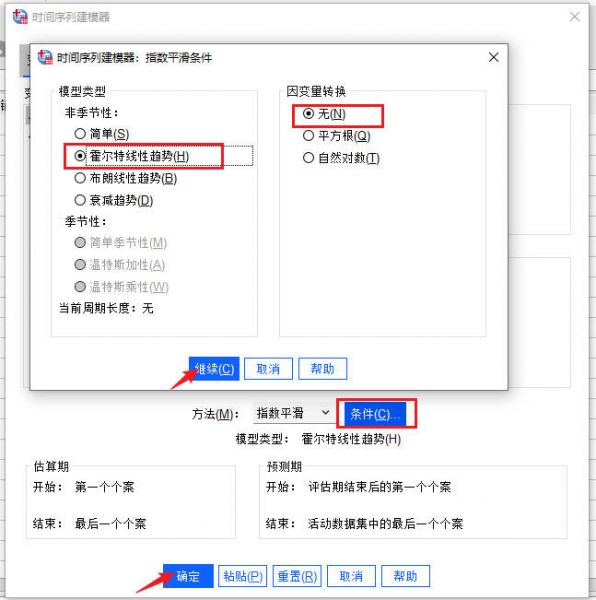
Task: Open 帮助 in the criteria dialog
Action: (x=322, y=369)
